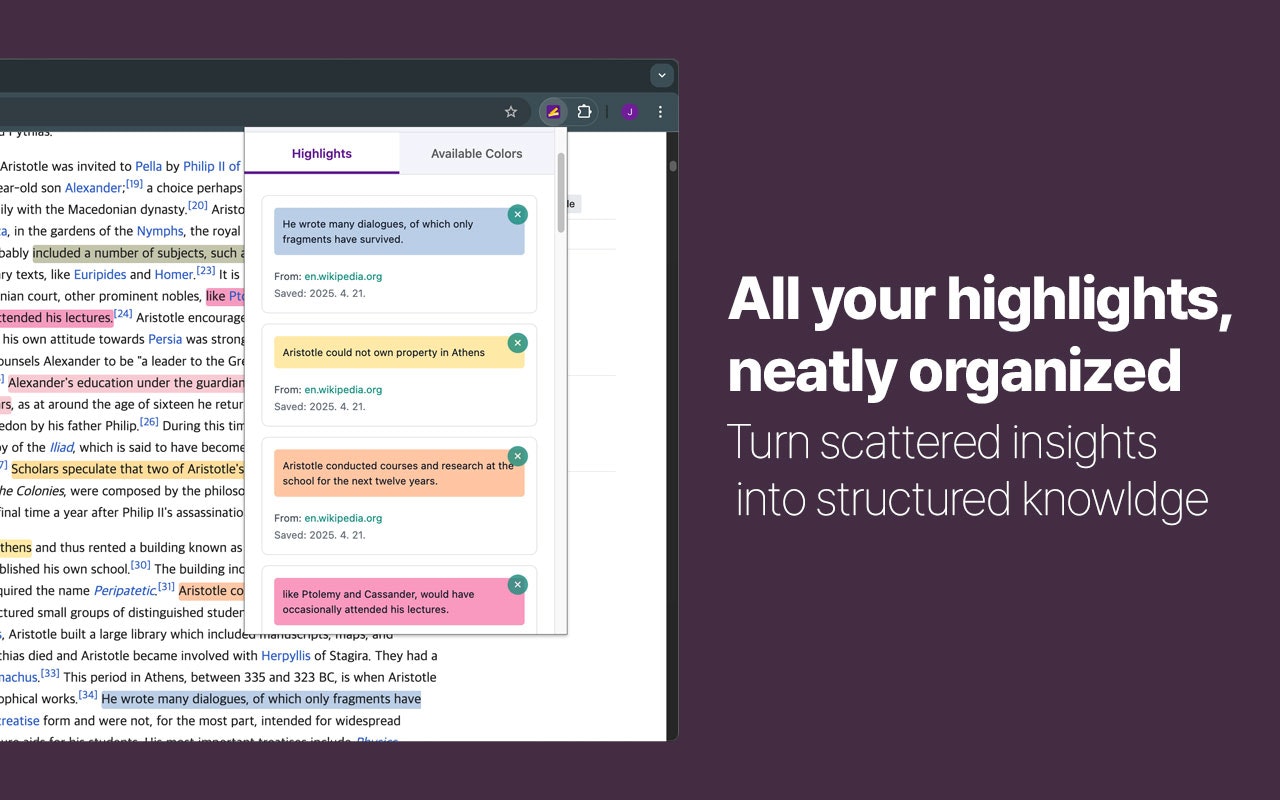Viewport: 1280px width, 800px height.
Task: Open citation reference [24]
Action: [x=123, y=313]
